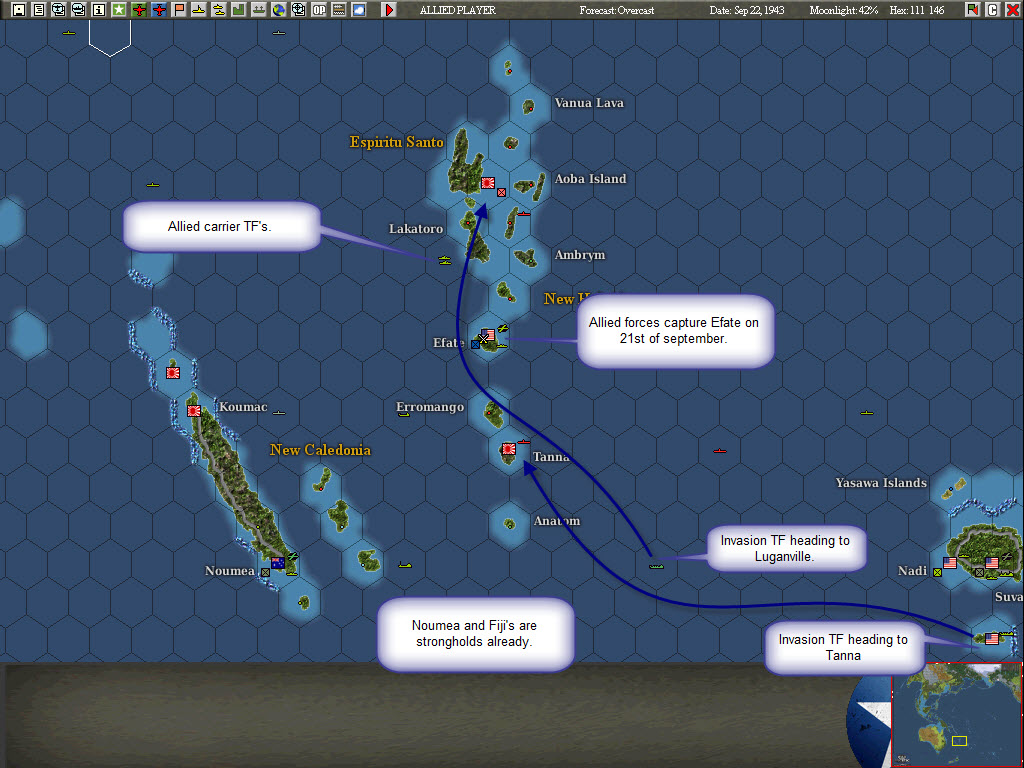
Task: Select Japanese flag base on Espiritu Santo
Action: [x=488, y=183]
